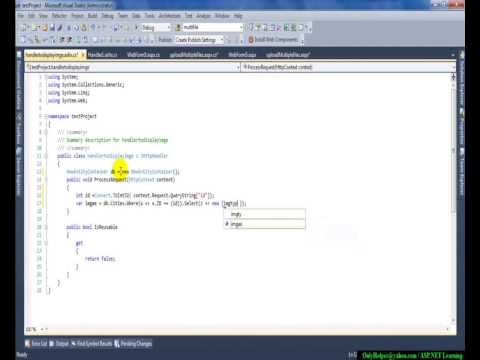The height and width of the screenshot is (360, 480).
Task: Open the find combo box containing 'multifile'
Action: [x=212, y=27]
